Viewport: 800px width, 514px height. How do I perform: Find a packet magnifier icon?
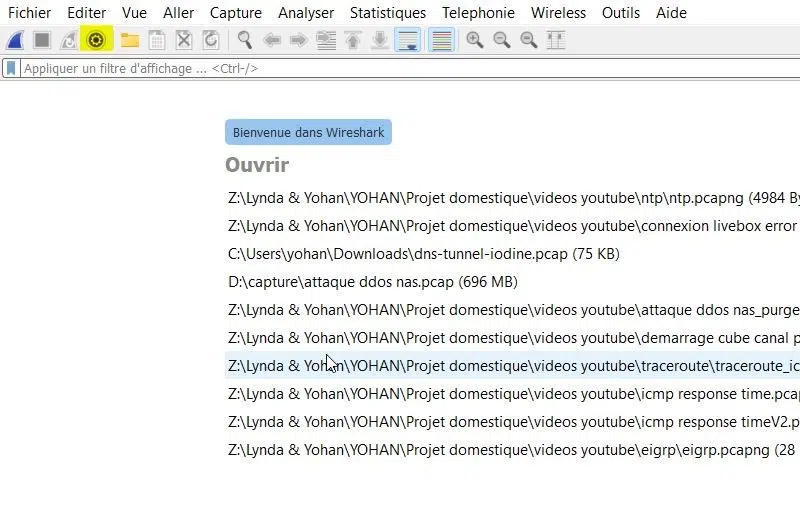(244, 40)
